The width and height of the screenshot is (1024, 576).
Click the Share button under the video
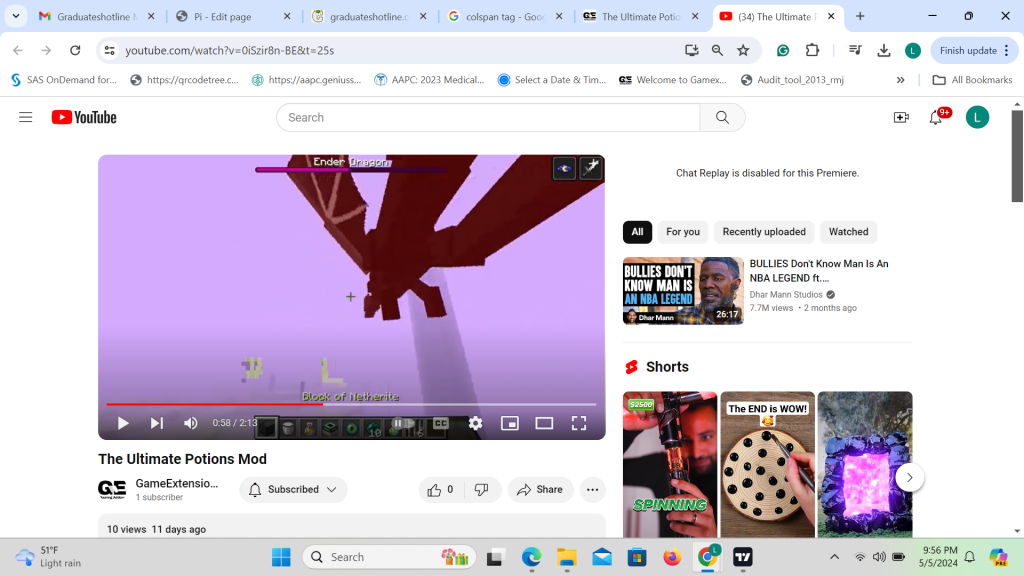(x=539, y=490)
